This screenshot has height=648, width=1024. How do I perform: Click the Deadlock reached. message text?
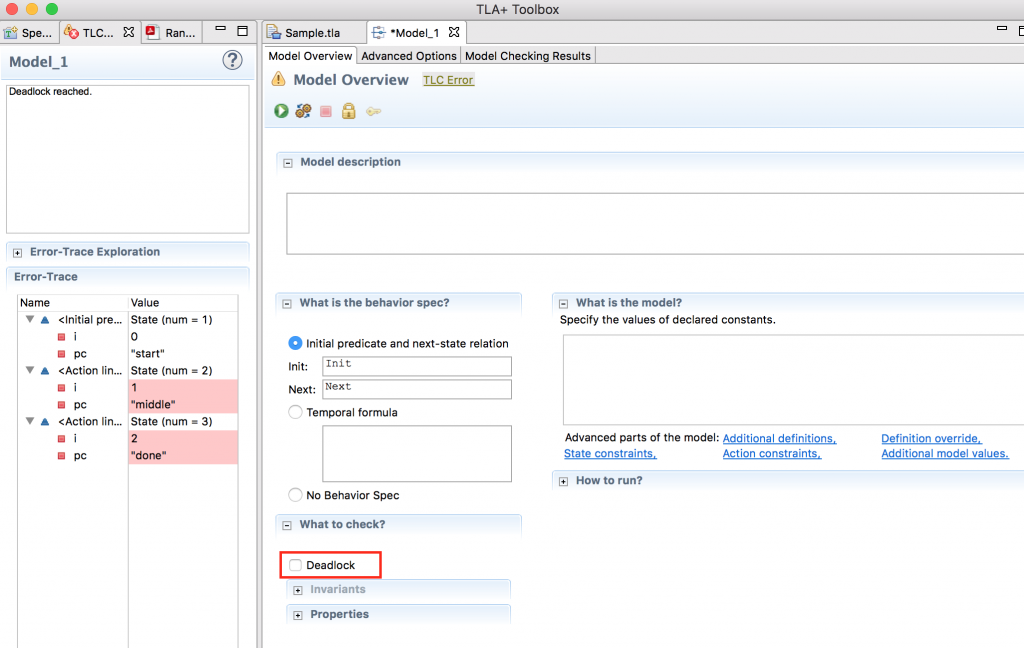50,91
